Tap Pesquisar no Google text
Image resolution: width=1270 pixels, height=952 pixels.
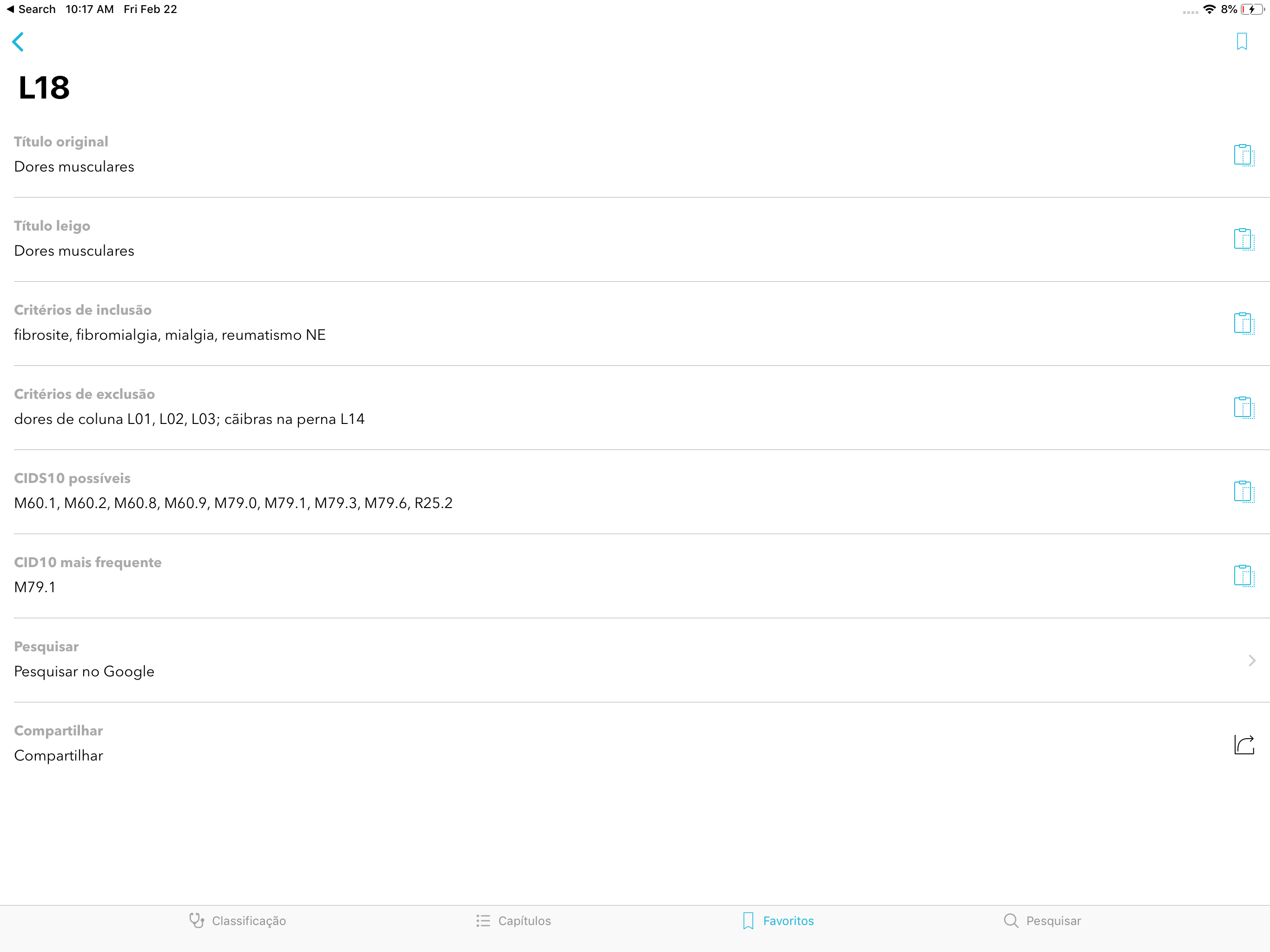(x=84, y=671)
